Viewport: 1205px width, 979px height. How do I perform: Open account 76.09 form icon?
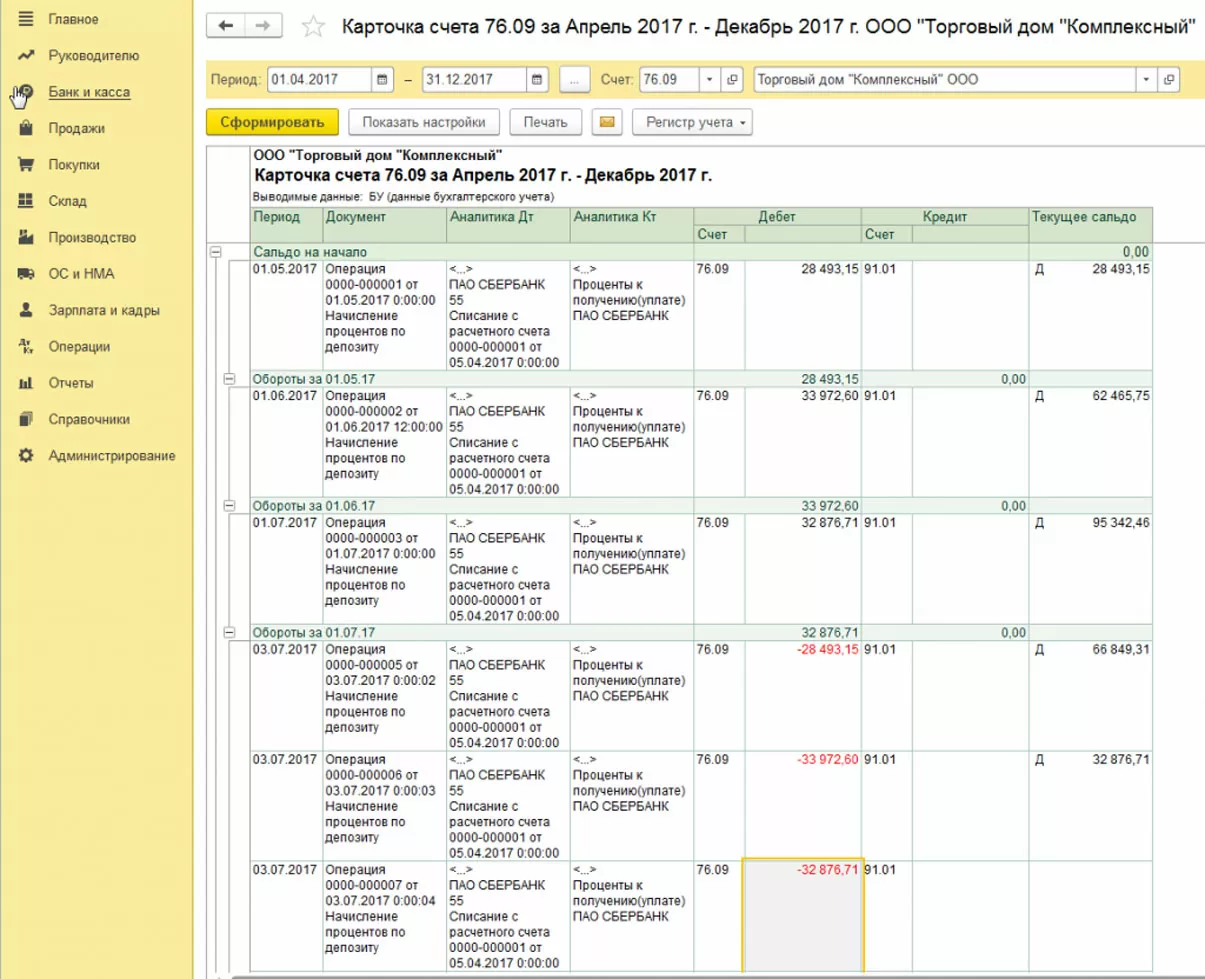[x=733, y=80]
